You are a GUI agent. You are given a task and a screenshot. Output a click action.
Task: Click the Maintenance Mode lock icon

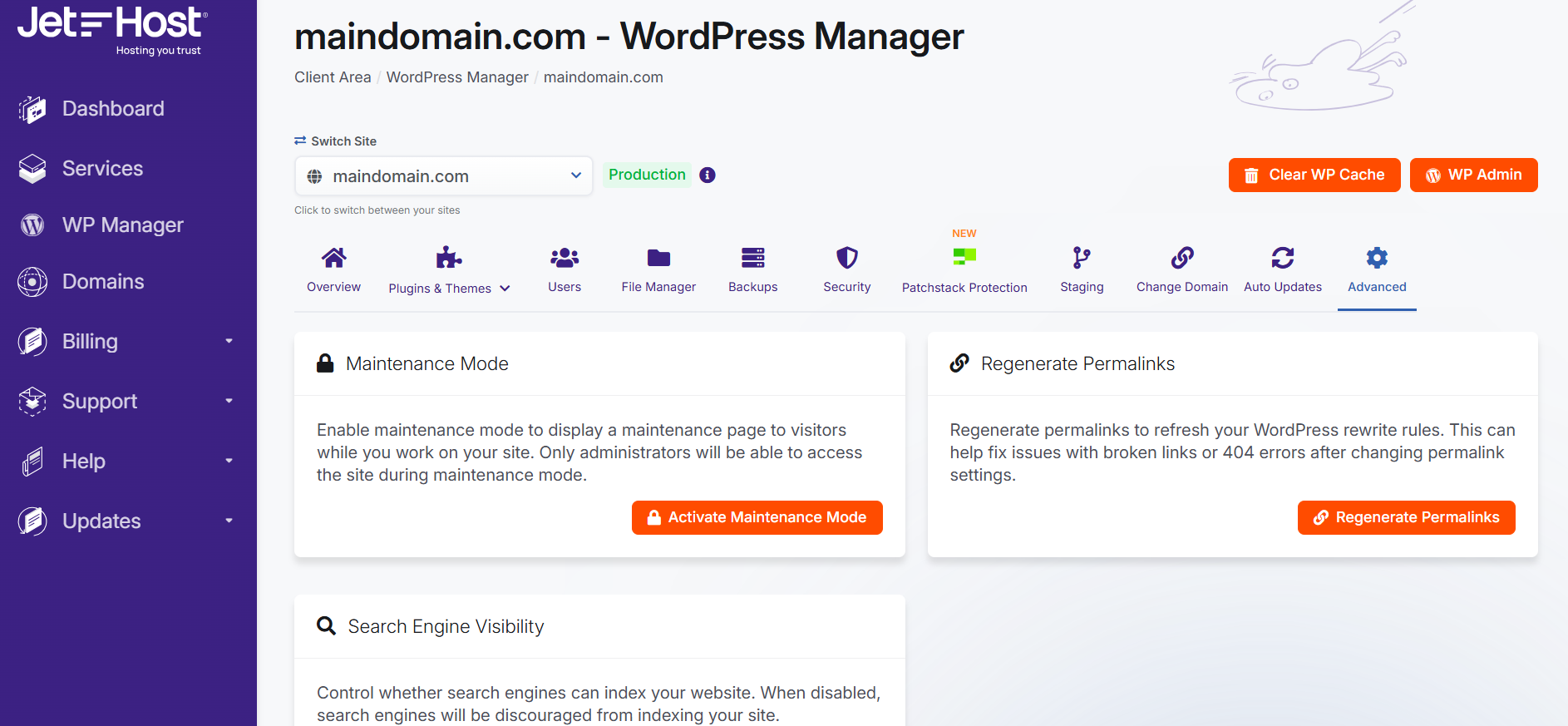pyautogui.click(x=325, y=363)
